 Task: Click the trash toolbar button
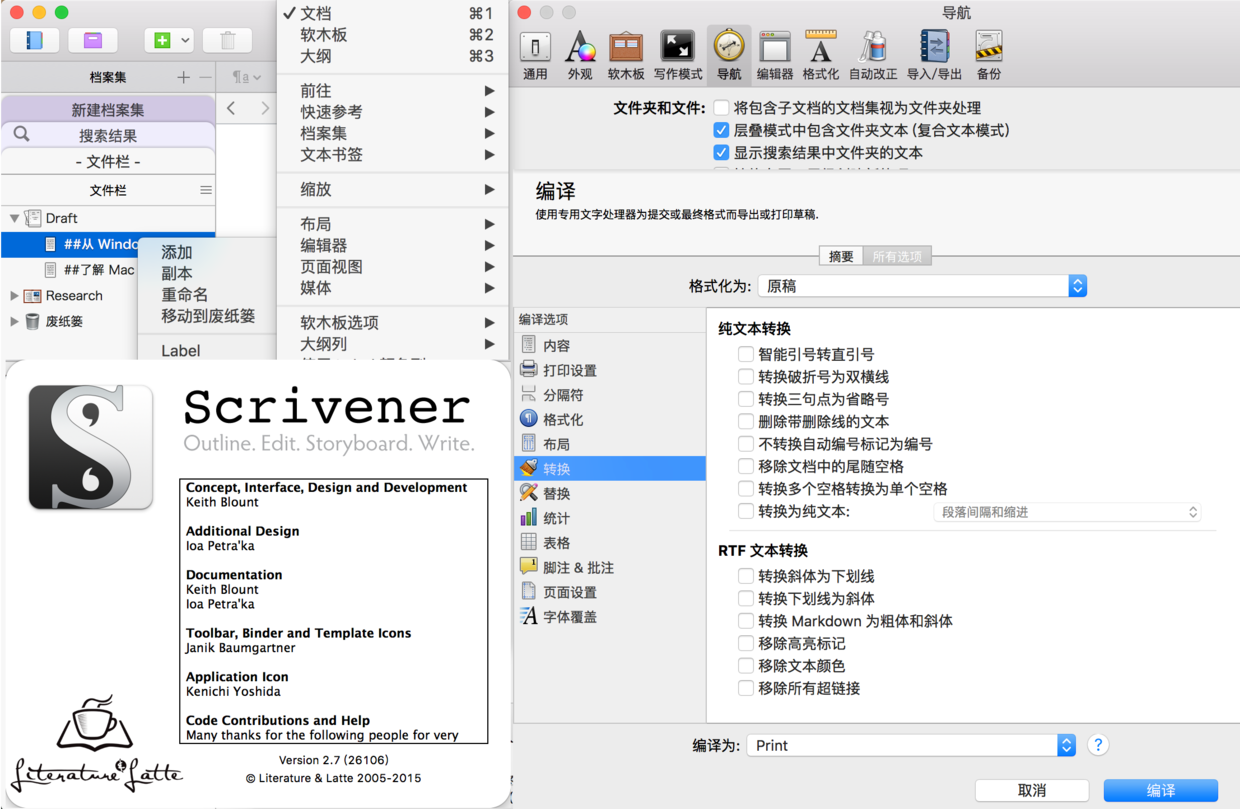coord(227,40)
